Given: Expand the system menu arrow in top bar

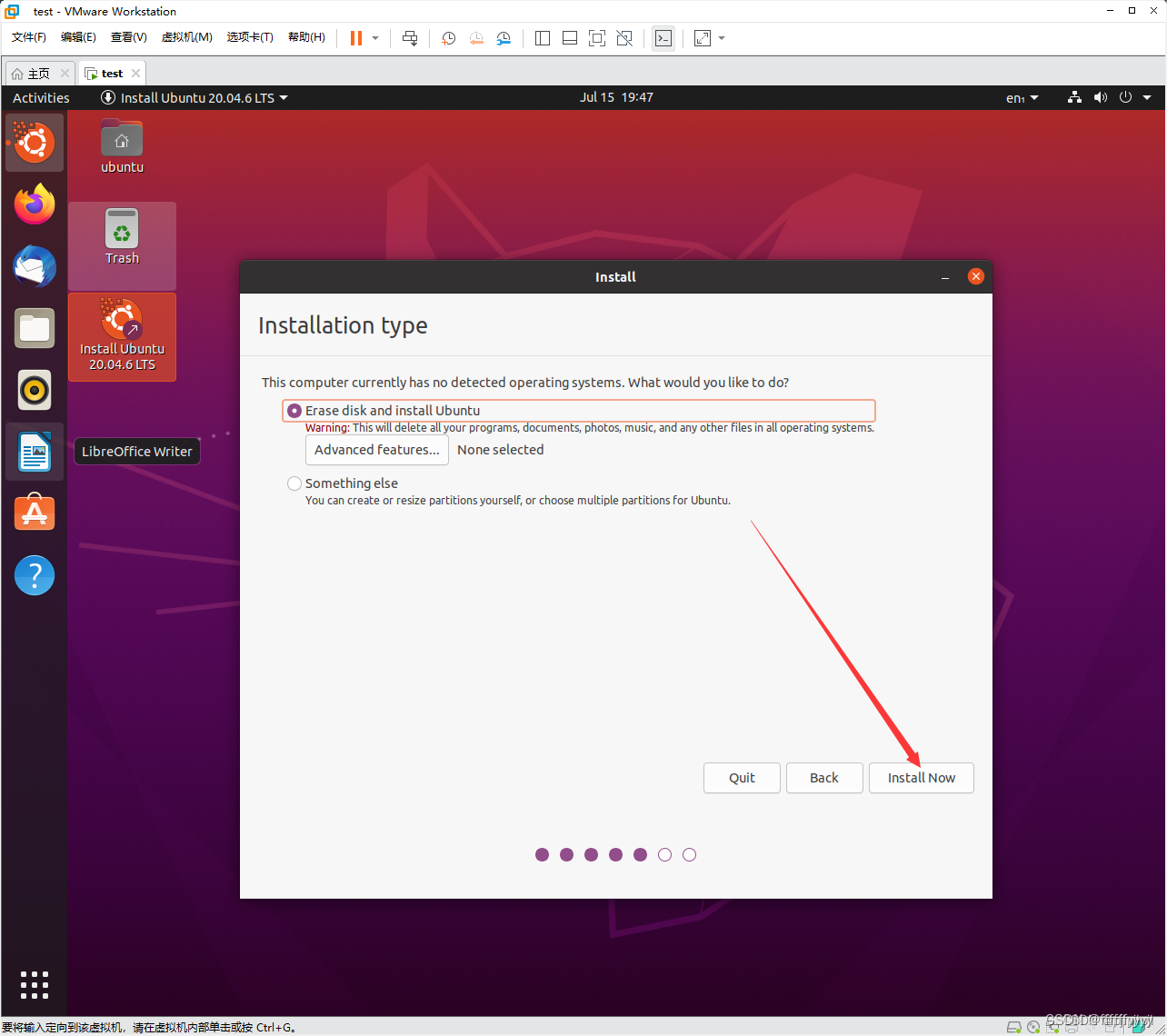Looking at the screenshot, I should [x=1147, y=97].
